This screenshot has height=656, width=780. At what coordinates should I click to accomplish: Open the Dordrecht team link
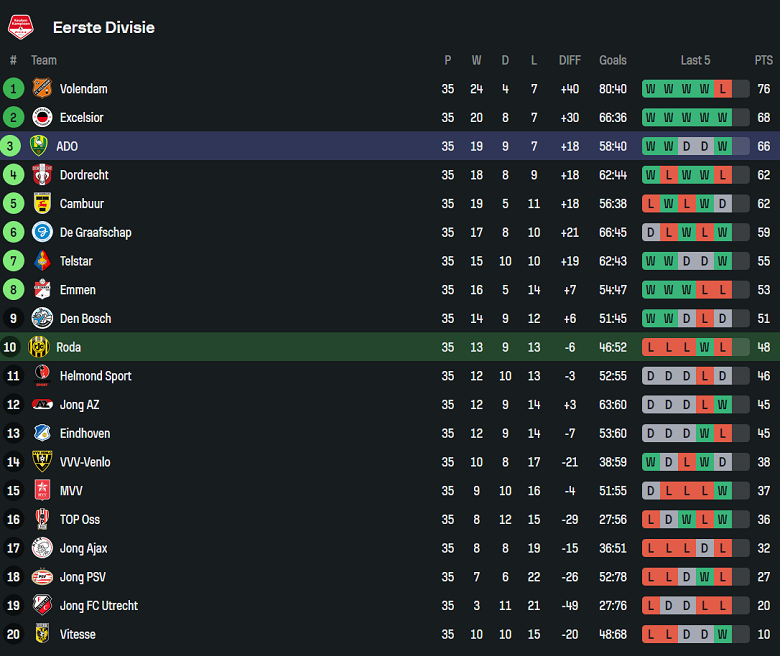[x=84, y=175]
